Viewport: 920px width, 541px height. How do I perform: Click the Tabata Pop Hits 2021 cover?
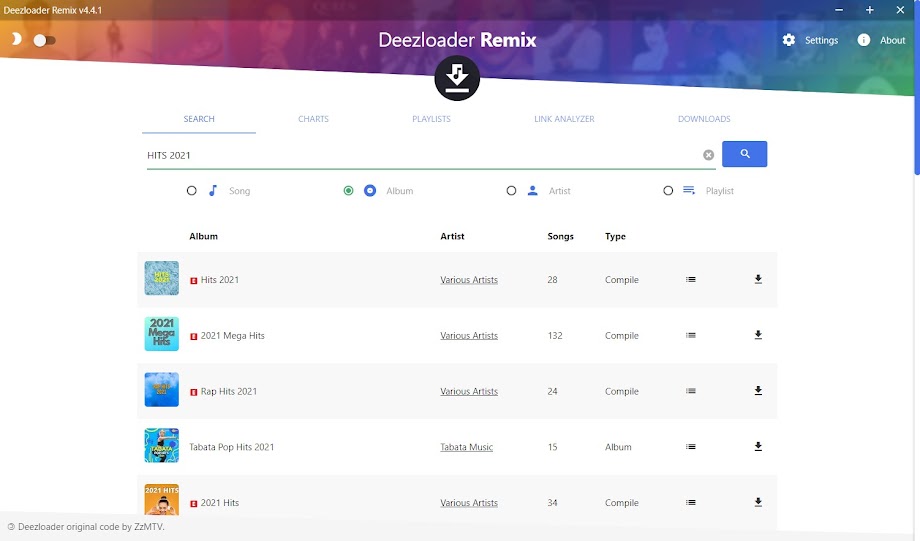coord(161,445)
